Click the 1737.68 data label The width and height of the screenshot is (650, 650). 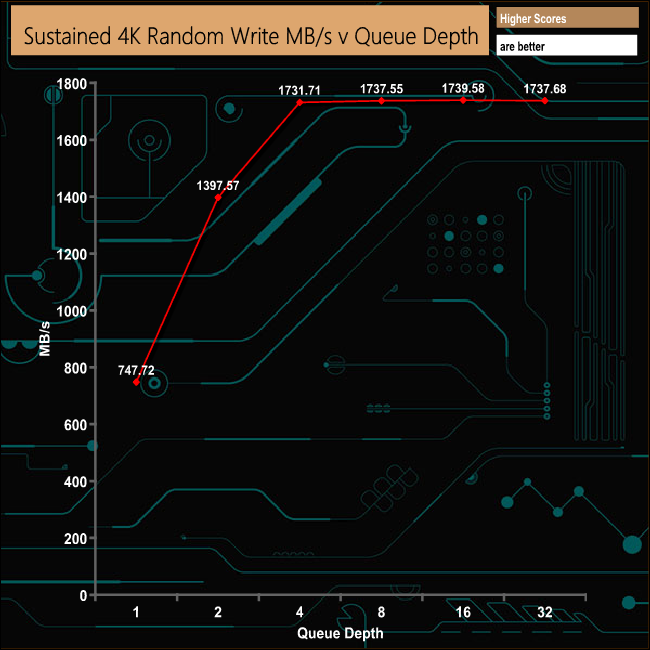tap(545, 89)
